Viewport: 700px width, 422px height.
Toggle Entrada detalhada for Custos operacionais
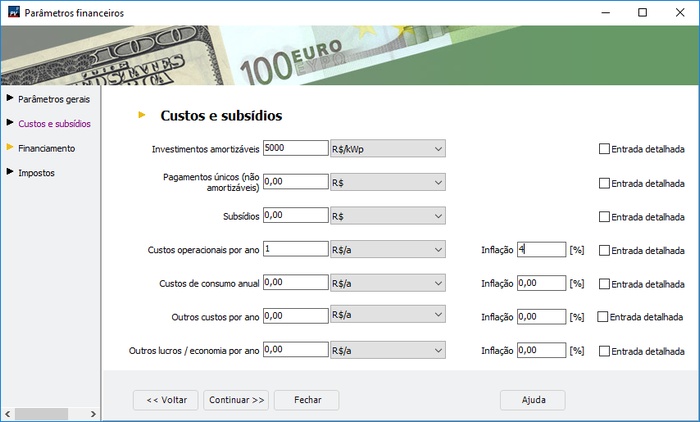[604, 250]
